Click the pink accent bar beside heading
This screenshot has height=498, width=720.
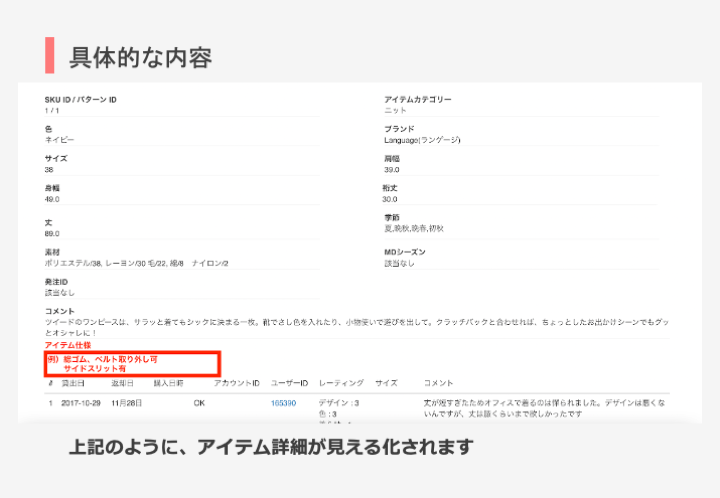[49, 56]
